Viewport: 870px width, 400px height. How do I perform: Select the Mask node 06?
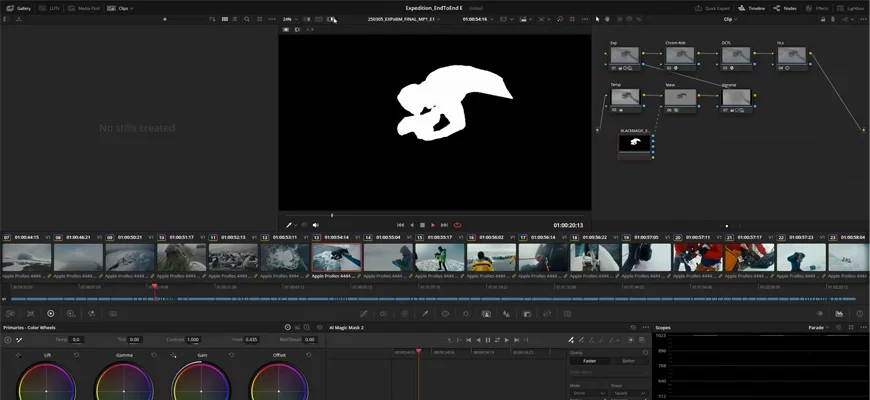click(680, 98)
